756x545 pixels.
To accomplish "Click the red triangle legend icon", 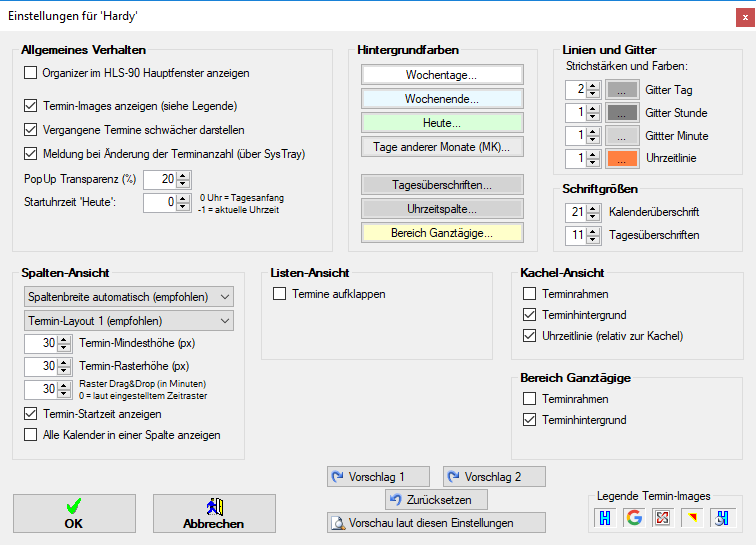I will pos(690,517).
